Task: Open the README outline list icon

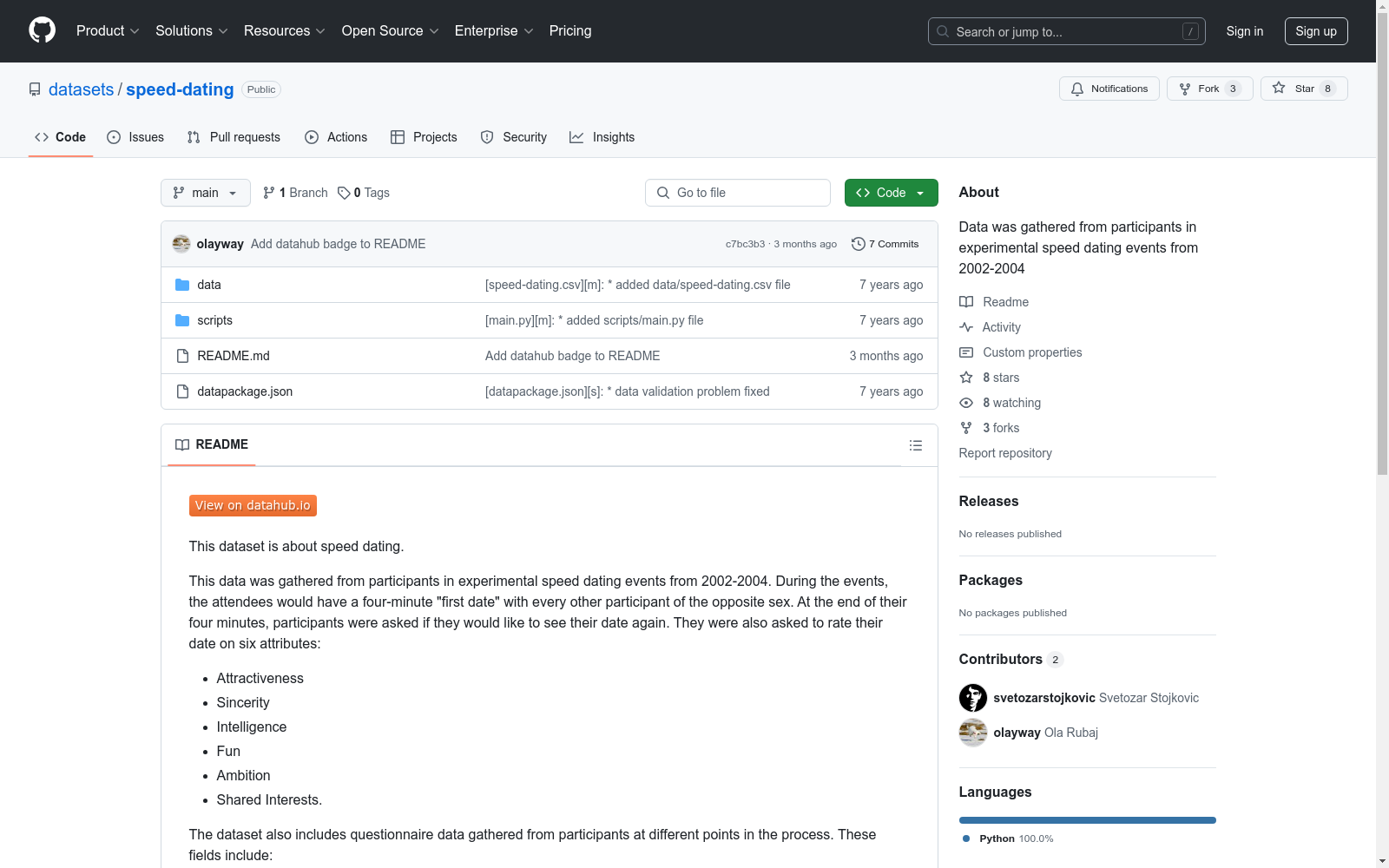Action: click(x=916, y=445)
